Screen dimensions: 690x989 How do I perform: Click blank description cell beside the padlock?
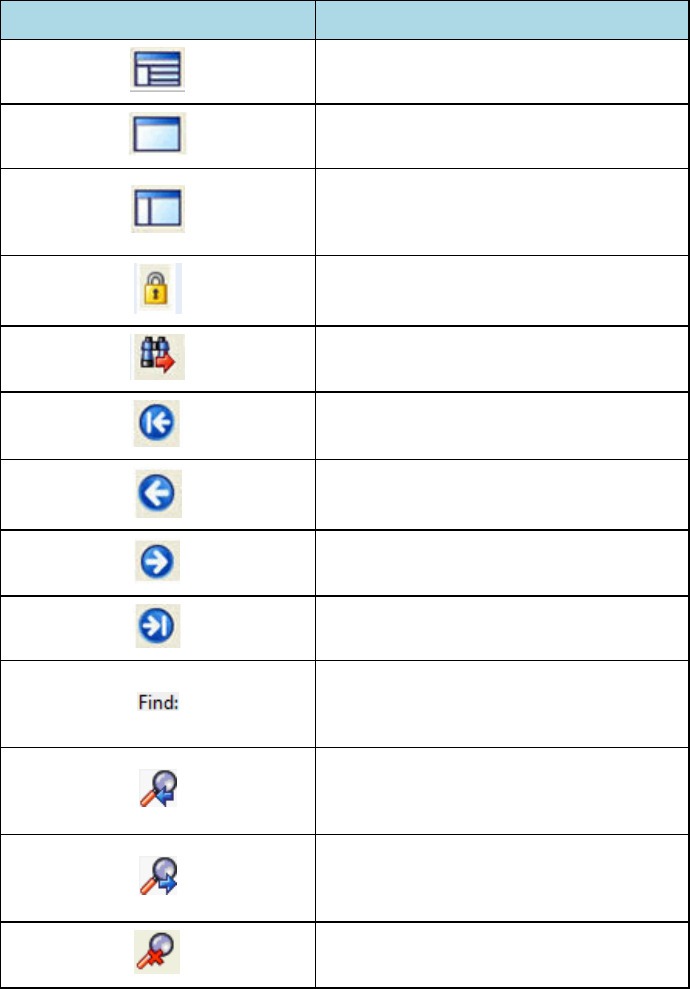pos(502,289)
